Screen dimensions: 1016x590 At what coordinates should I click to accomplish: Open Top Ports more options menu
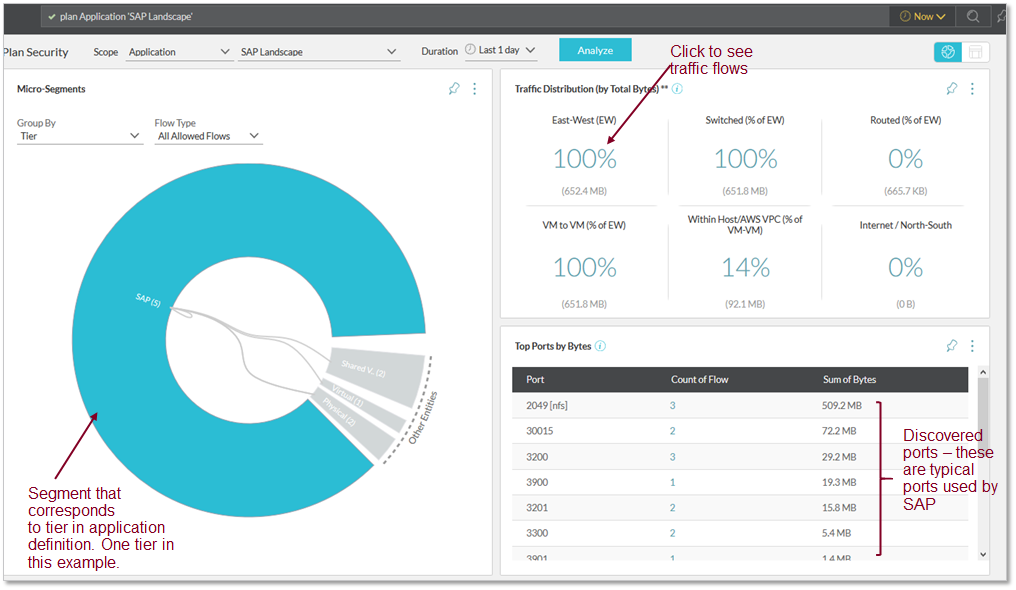972,346
